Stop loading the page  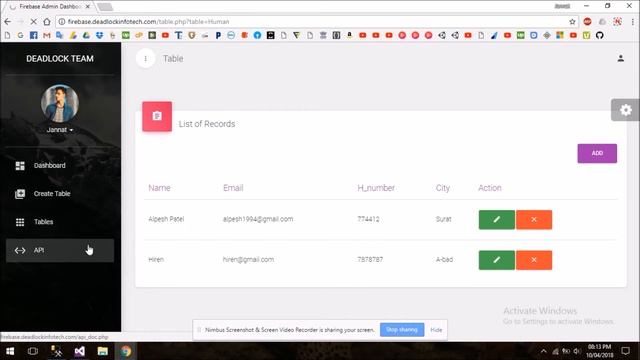coord(33,22)
